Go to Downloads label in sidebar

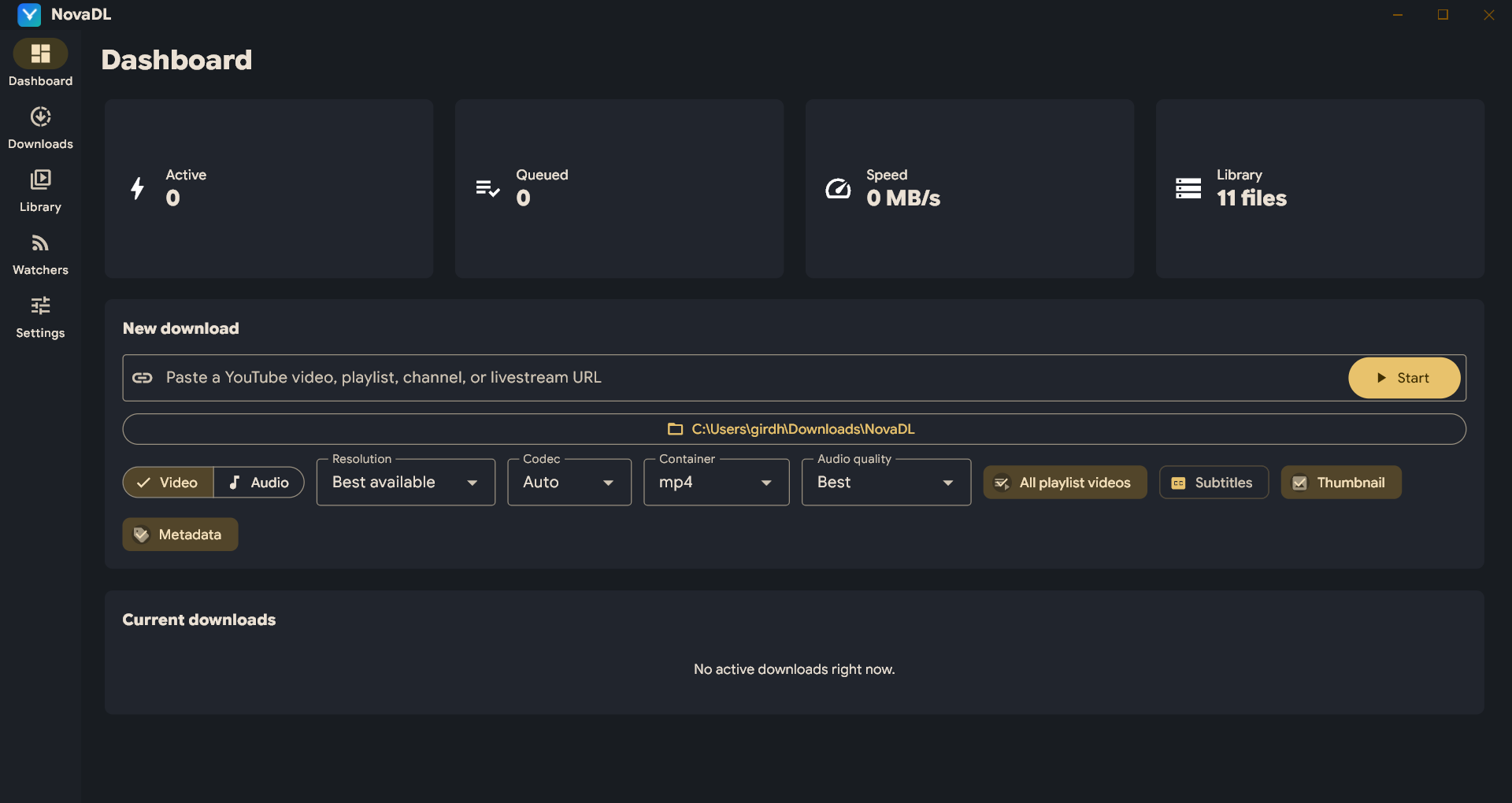tap(40, 144)
